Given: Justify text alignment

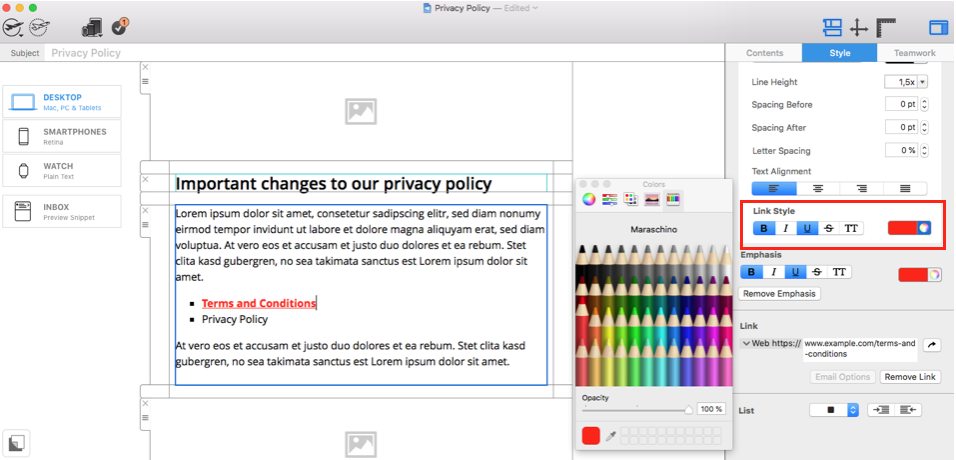Looking at the screenshot, I should pos(905,189).
